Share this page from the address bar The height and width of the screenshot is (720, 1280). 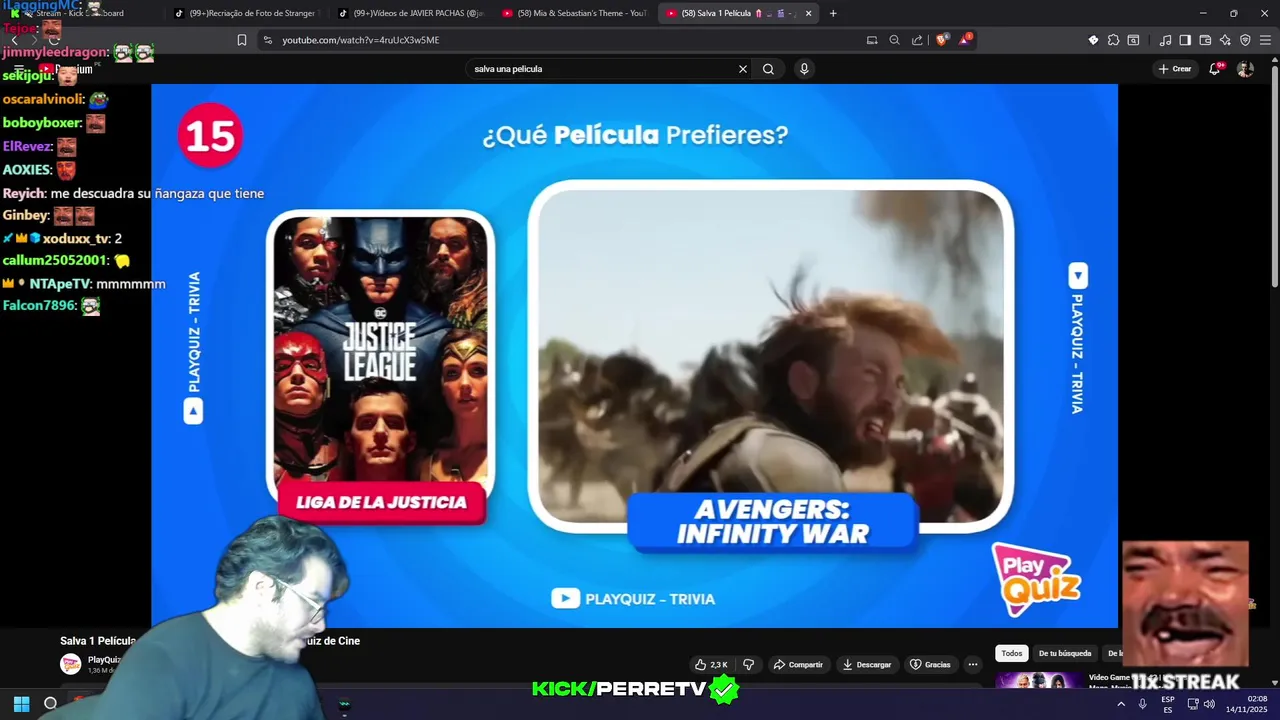tap(917, 40)
